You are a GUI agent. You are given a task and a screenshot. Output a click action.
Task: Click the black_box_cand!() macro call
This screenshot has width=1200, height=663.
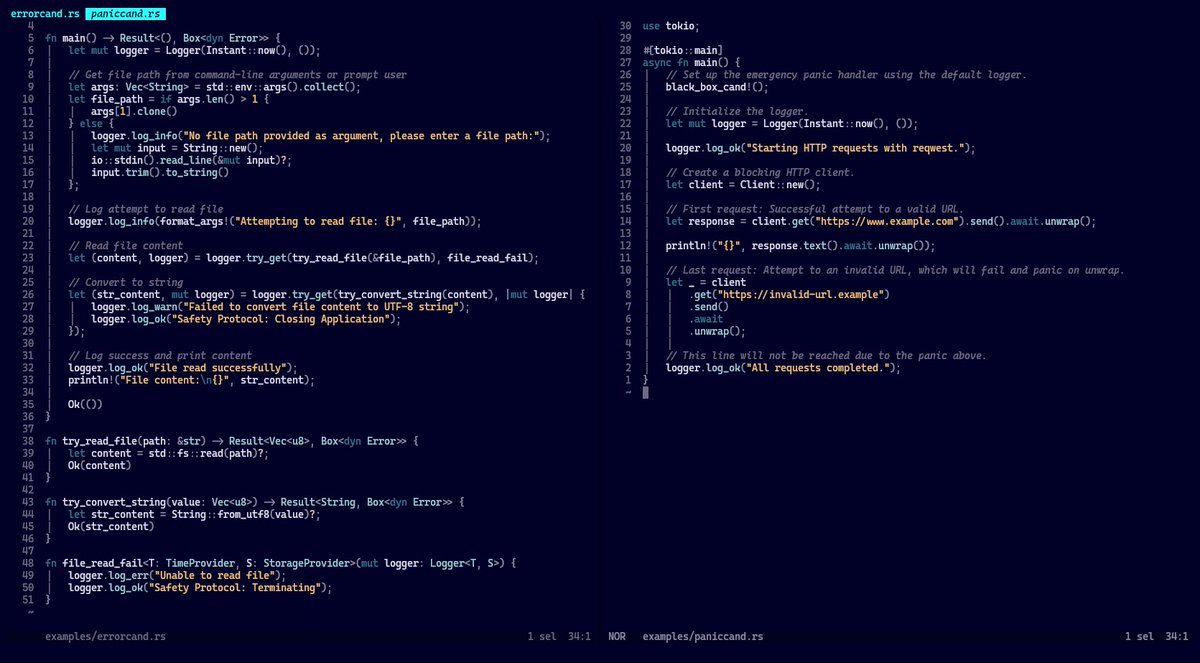click(717, 87)
